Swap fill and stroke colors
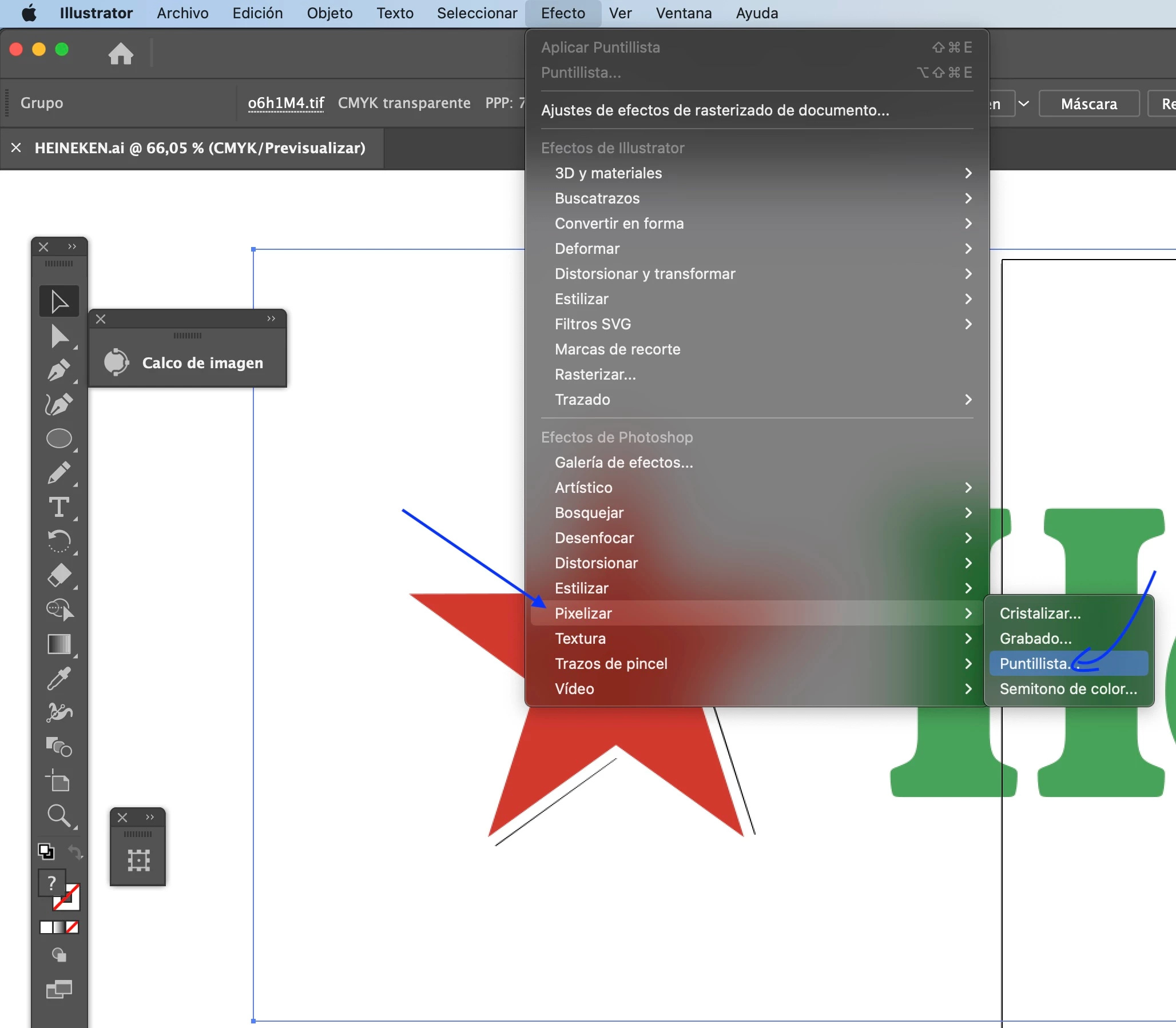 click(x=75, y=852)
